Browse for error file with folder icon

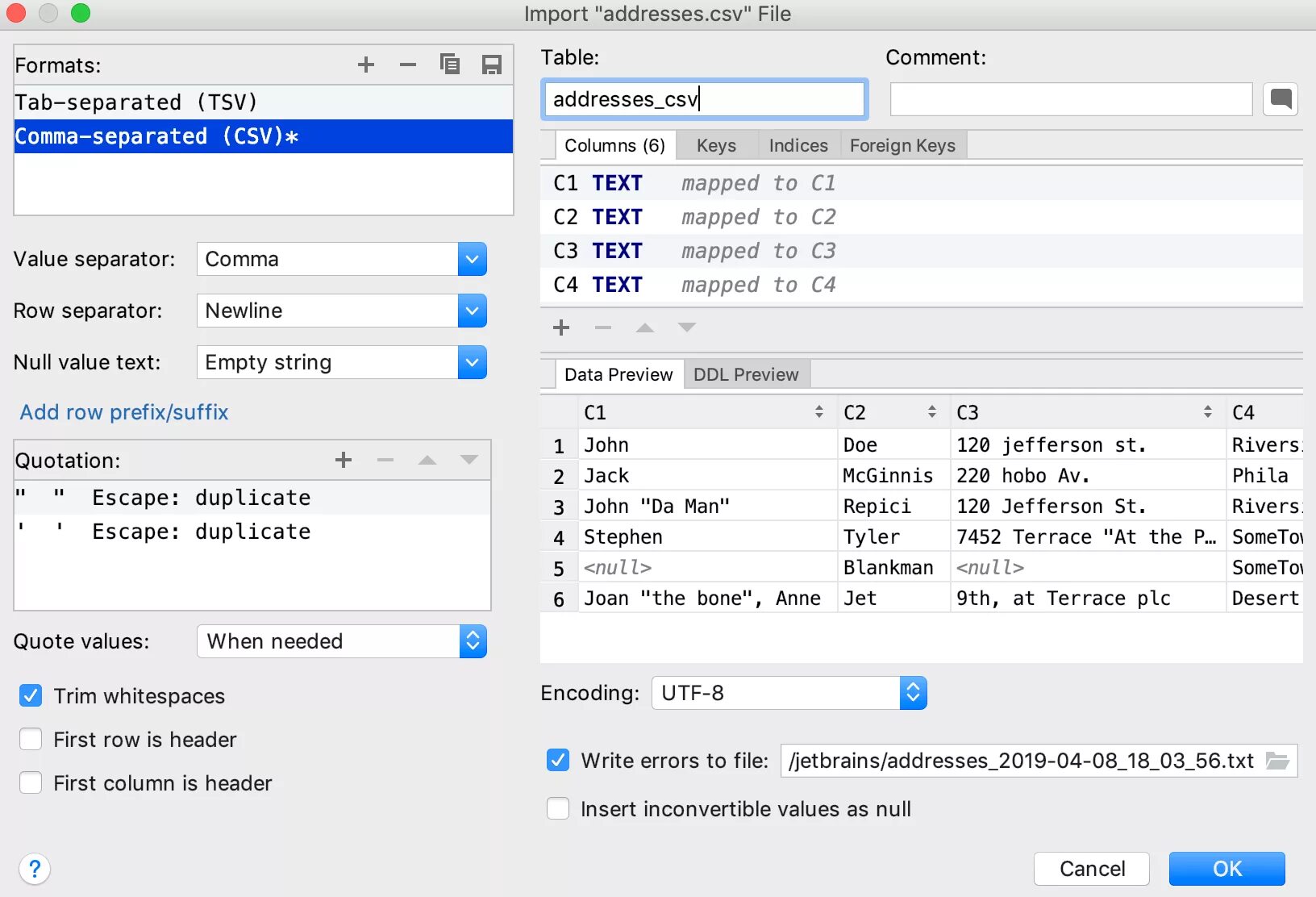(x=1277, y=761)
